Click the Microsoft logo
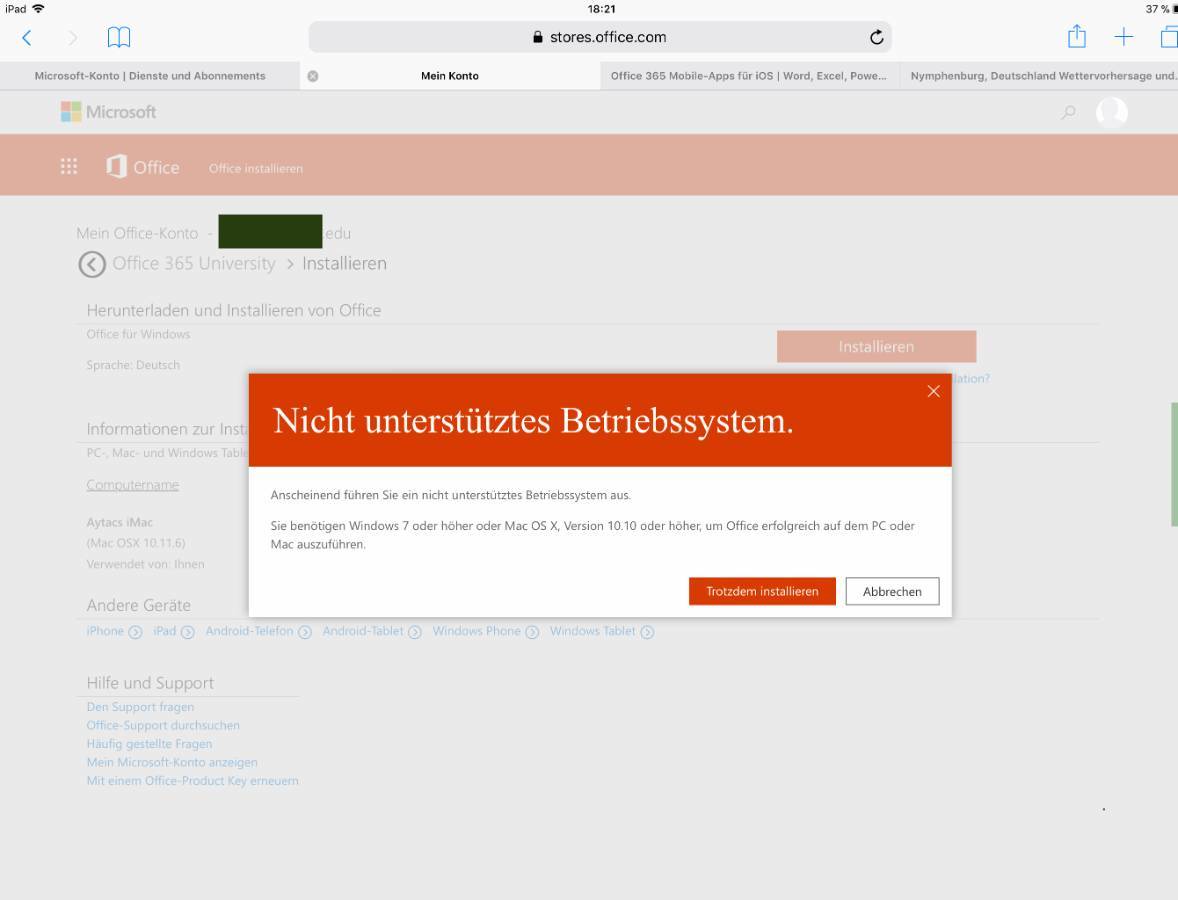Screen dimensions: 1178x900 click(x=108, y=112)
